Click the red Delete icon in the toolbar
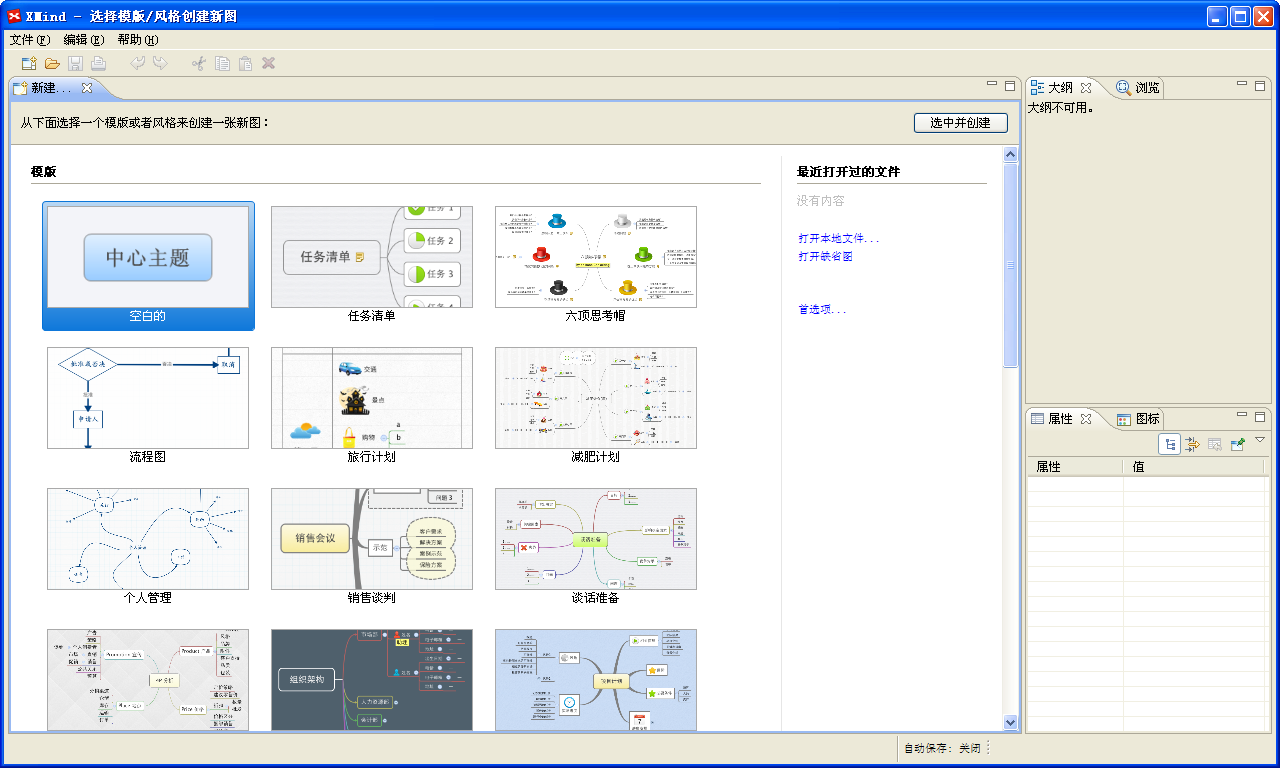Viewport: 1280px width, 768px height. pos(268,63)
